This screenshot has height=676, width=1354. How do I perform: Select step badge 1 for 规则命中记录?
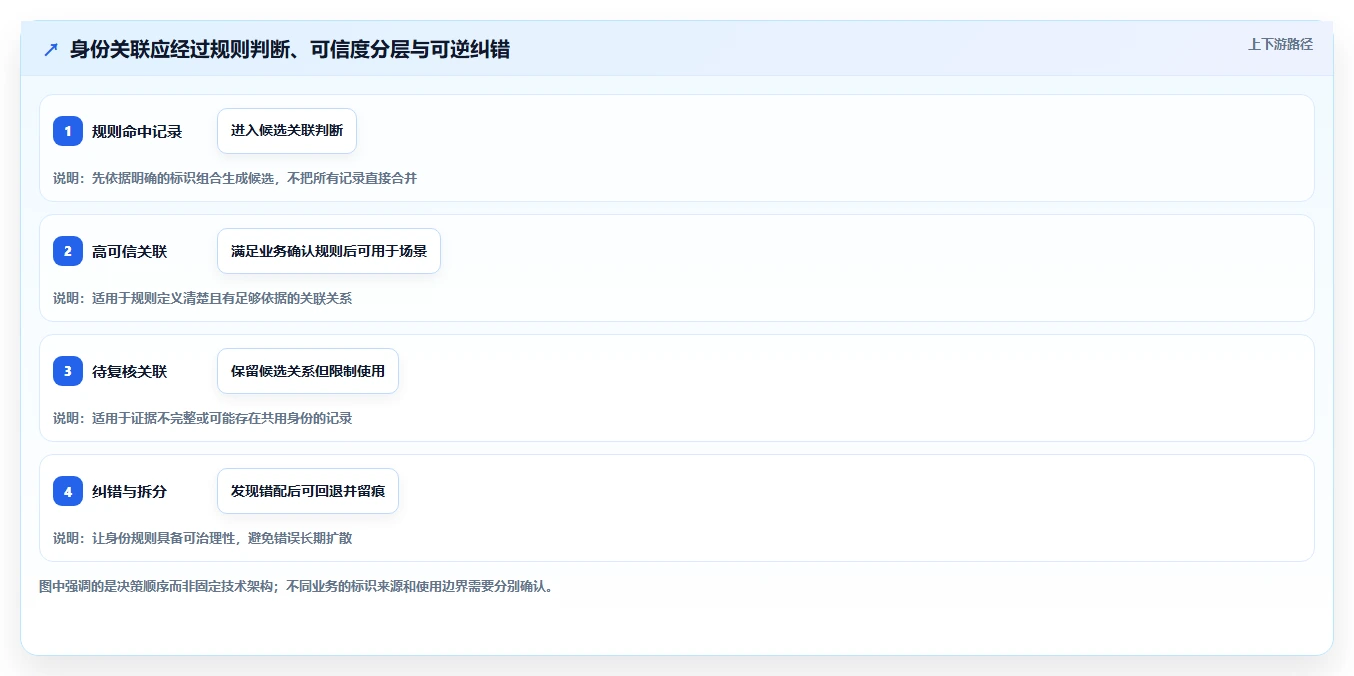(x=68, y=131)
